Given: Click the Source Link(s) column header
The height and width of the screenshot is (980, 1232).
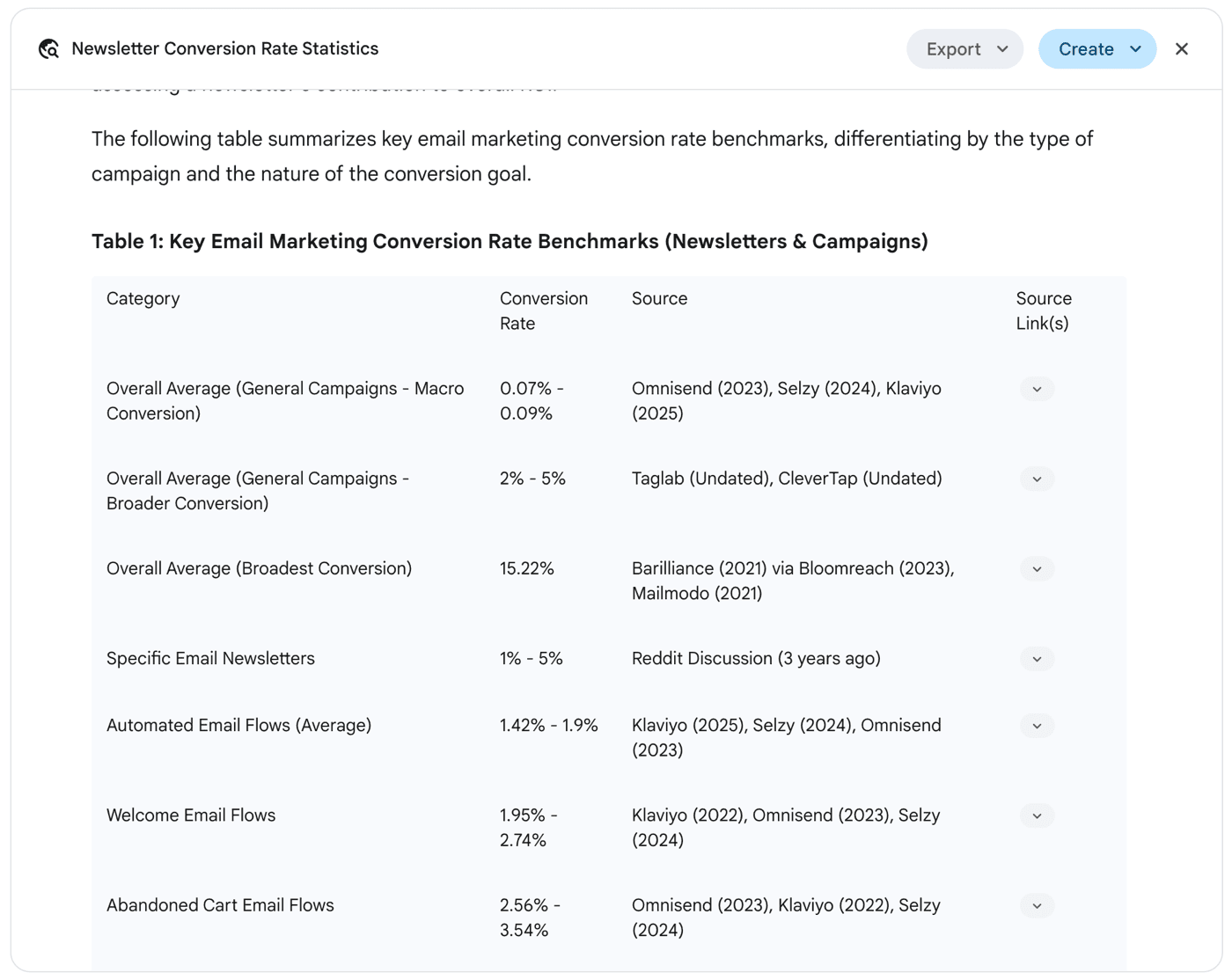Looking at the screenshot, I should 1044,311.
